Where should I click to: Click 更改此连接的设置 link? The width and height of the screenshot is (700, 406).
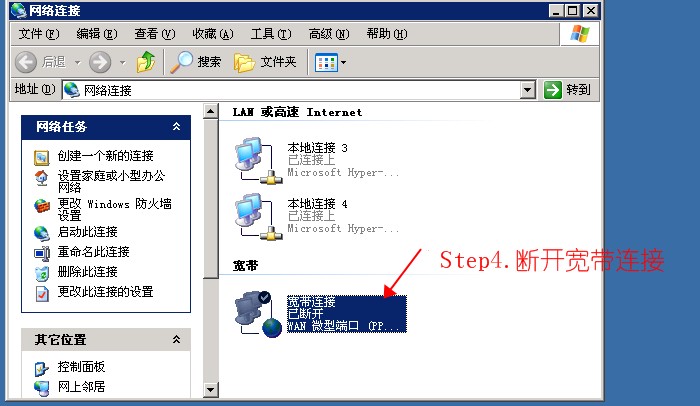pos(105,292)
